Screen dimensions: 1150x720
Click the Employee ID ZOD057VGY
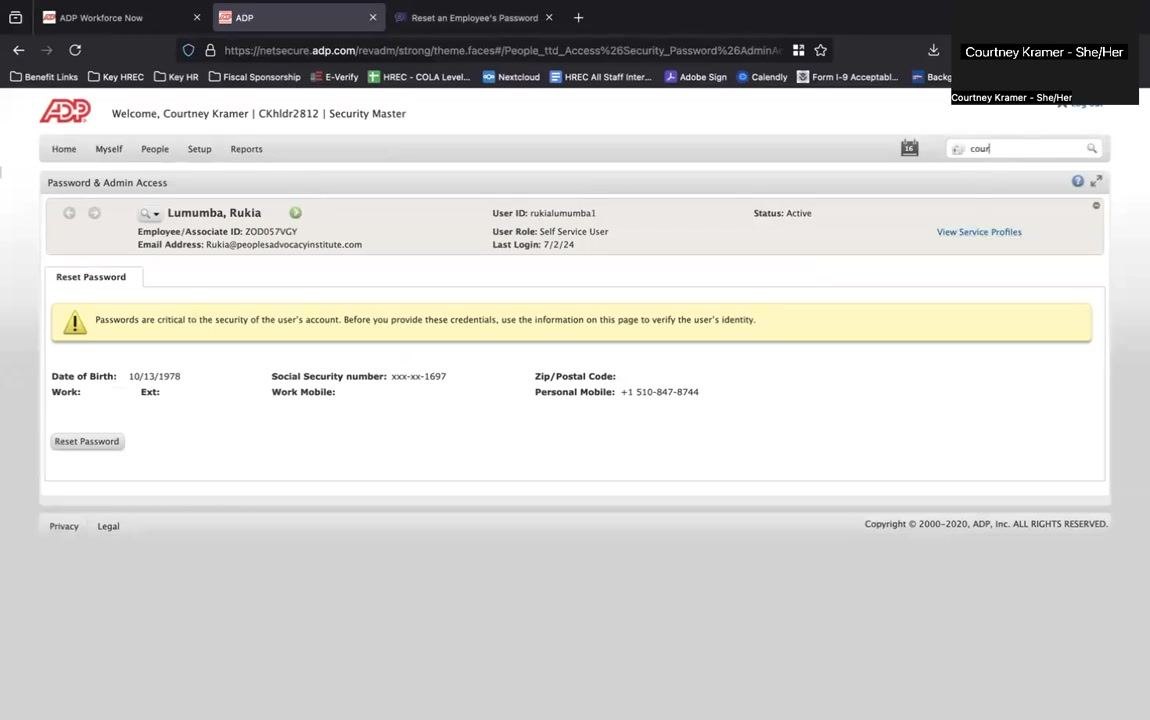tap(271, 232)
